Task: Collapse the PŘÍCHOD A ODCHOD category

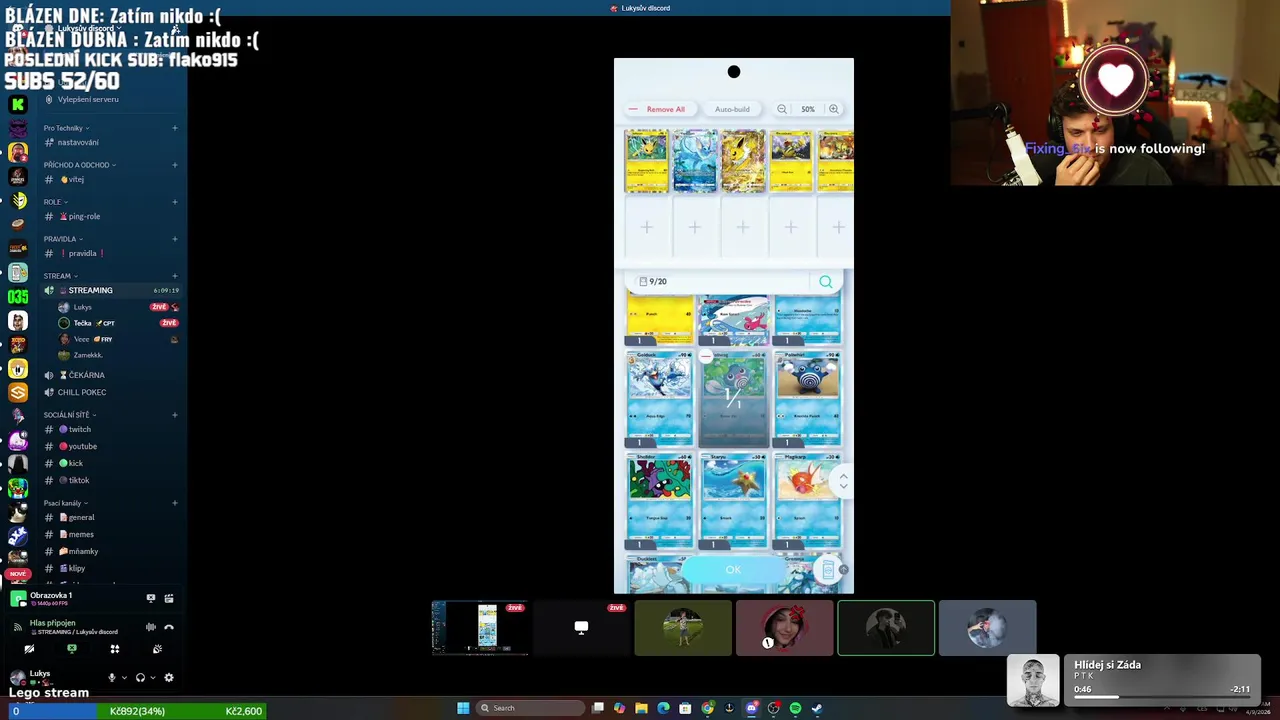Action: 79,165
